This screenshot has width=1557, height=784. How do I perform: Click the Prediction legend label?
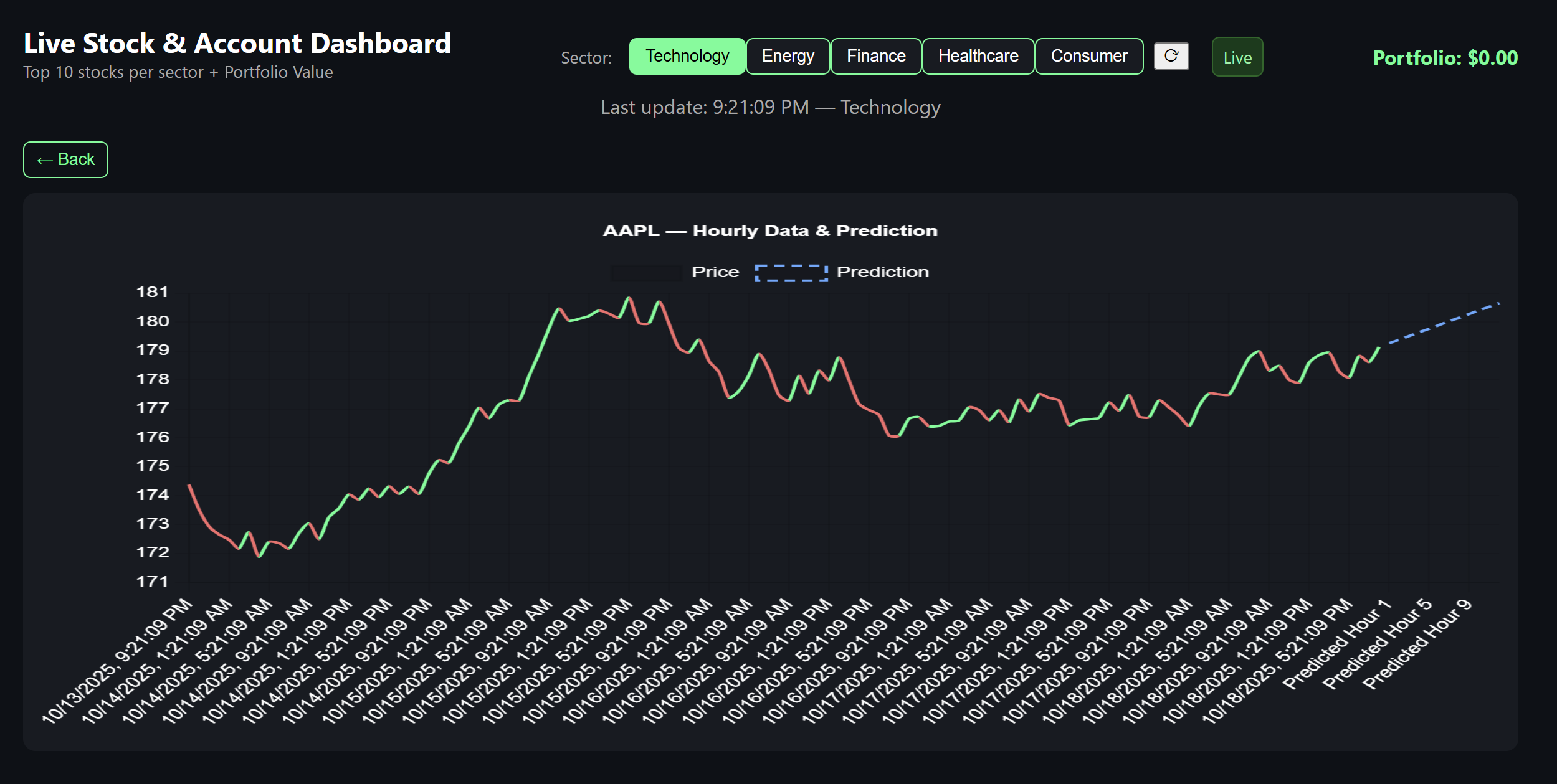882,272
